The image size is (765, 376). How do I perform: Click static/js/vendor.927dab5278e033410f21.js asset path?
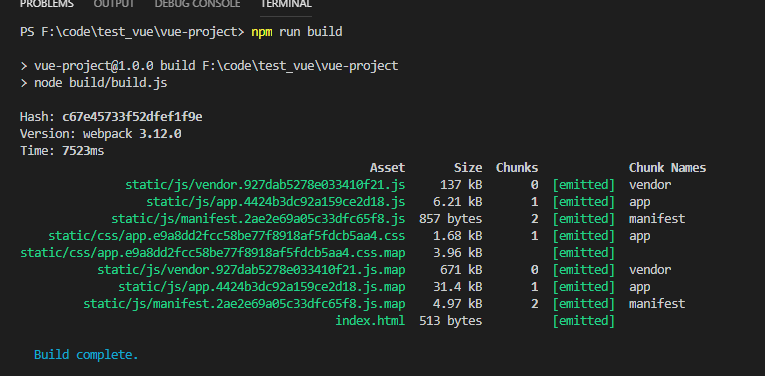(x=265, y=185)
